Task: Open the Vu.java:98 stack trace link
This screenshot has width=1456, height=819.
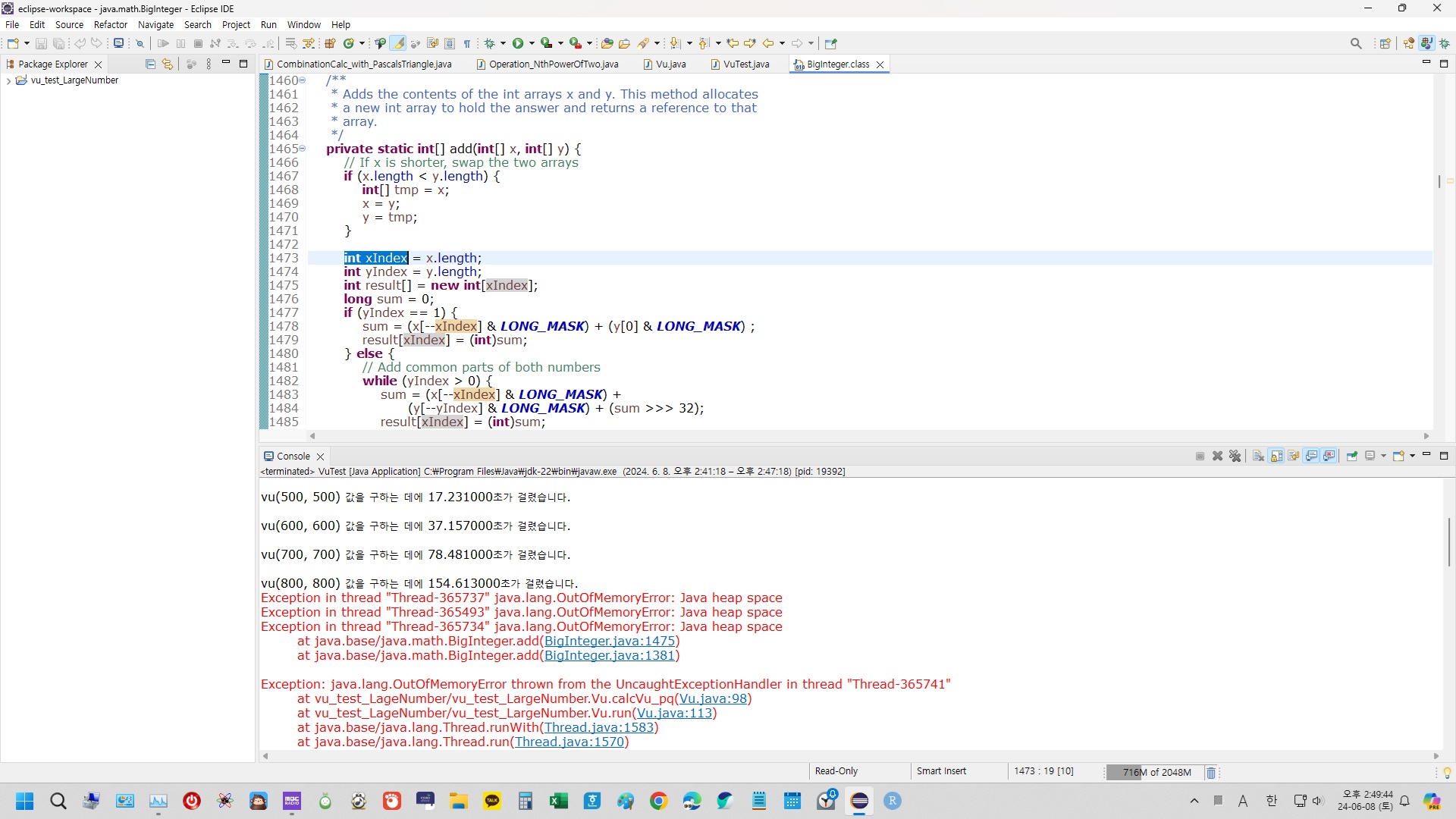Action: 713,698
